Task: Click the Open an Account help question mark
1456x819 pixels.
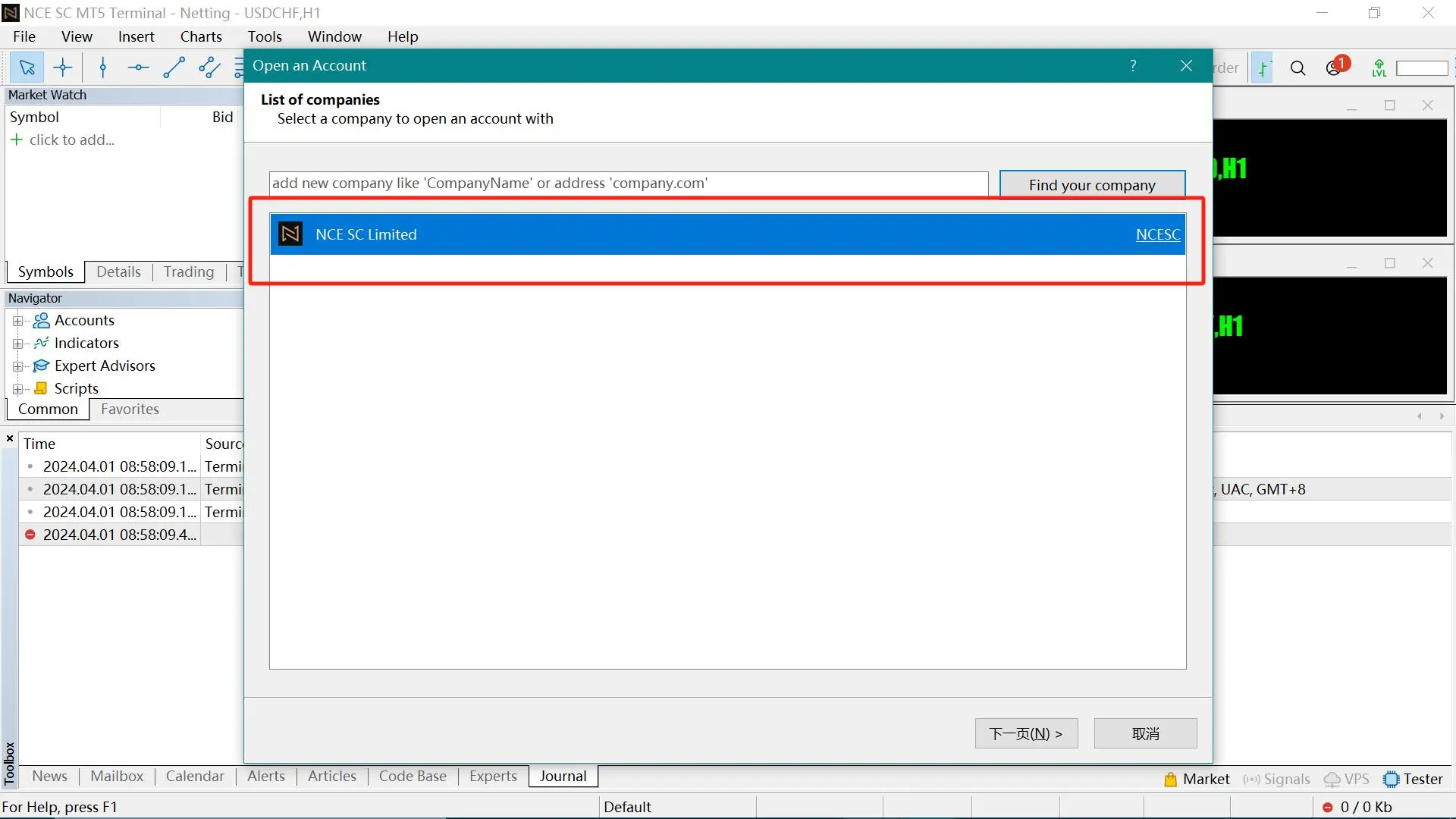Action: pyautogui.click(x=1133, y=66)
